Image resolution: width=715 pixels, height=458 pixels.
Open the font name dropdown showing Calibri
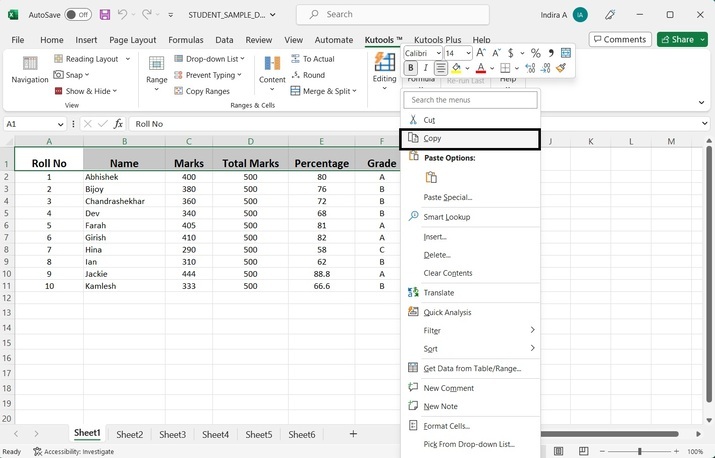coord(422,53)
